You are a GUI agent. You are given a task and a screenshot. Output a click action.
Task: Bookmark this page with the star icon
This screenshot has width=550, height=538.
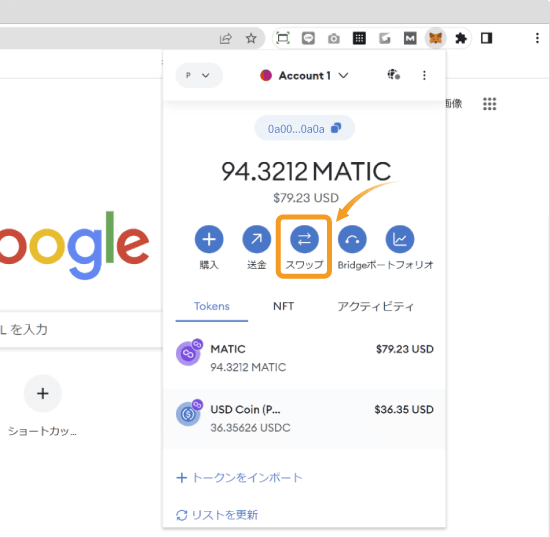point(251,38)
